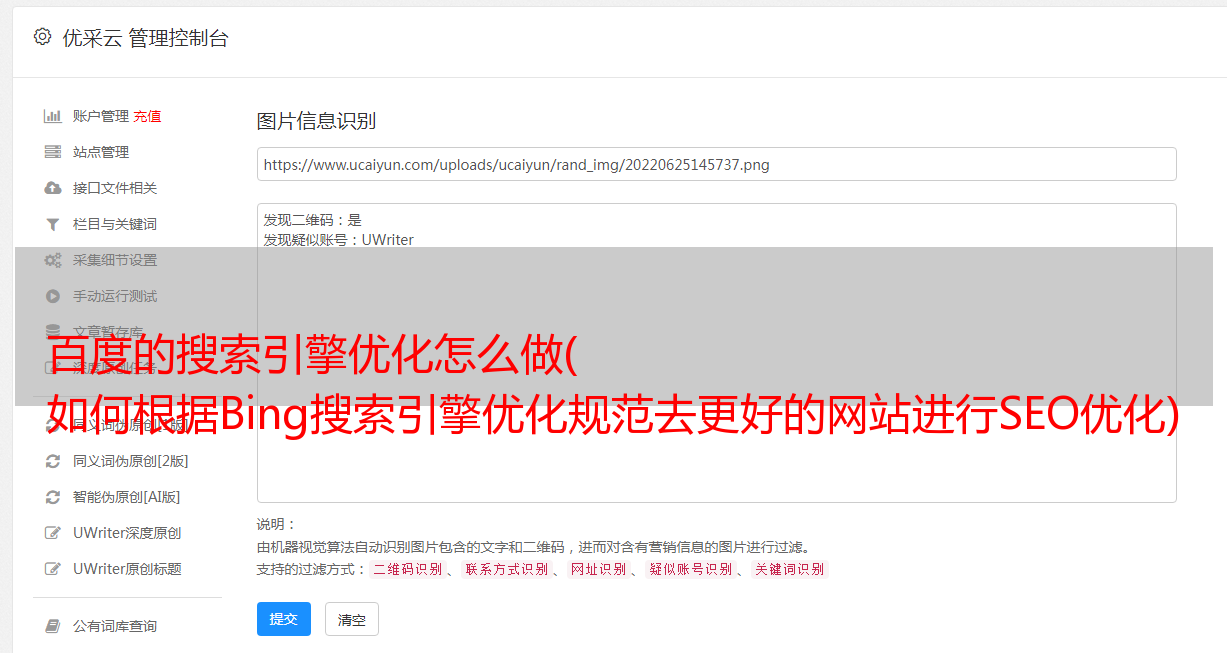Open 公有词库查询 via its book icon
Image resolution: width=1227 pixels, height=653 pixels.
(53, 626)
